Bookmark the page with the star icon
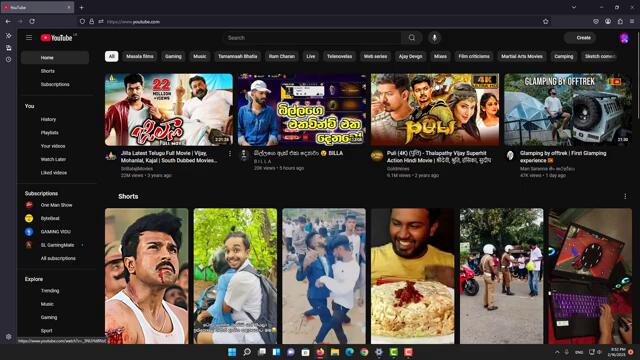640x360 pixels. click(545, 21)
